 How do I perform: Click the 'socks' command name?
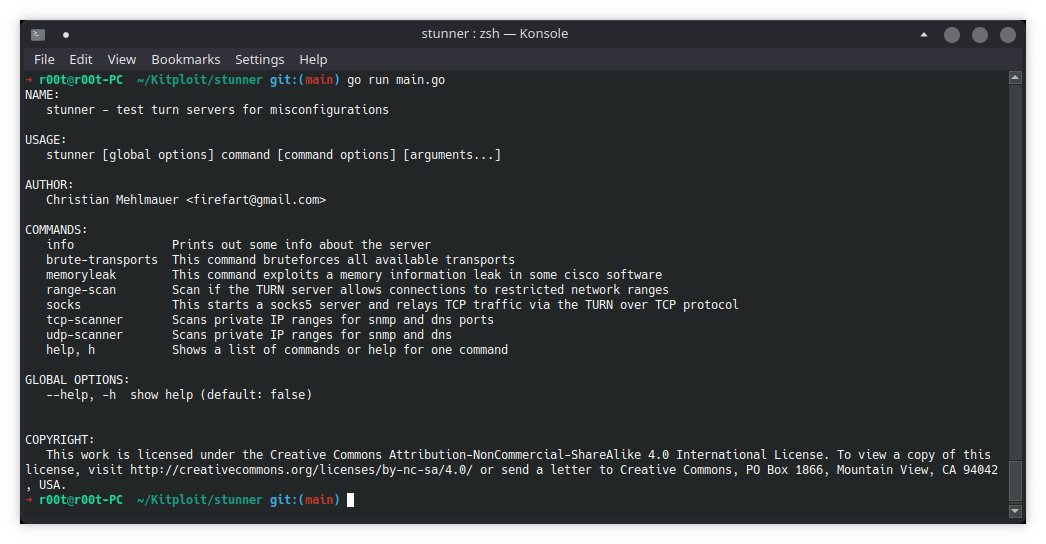(63, 304)
